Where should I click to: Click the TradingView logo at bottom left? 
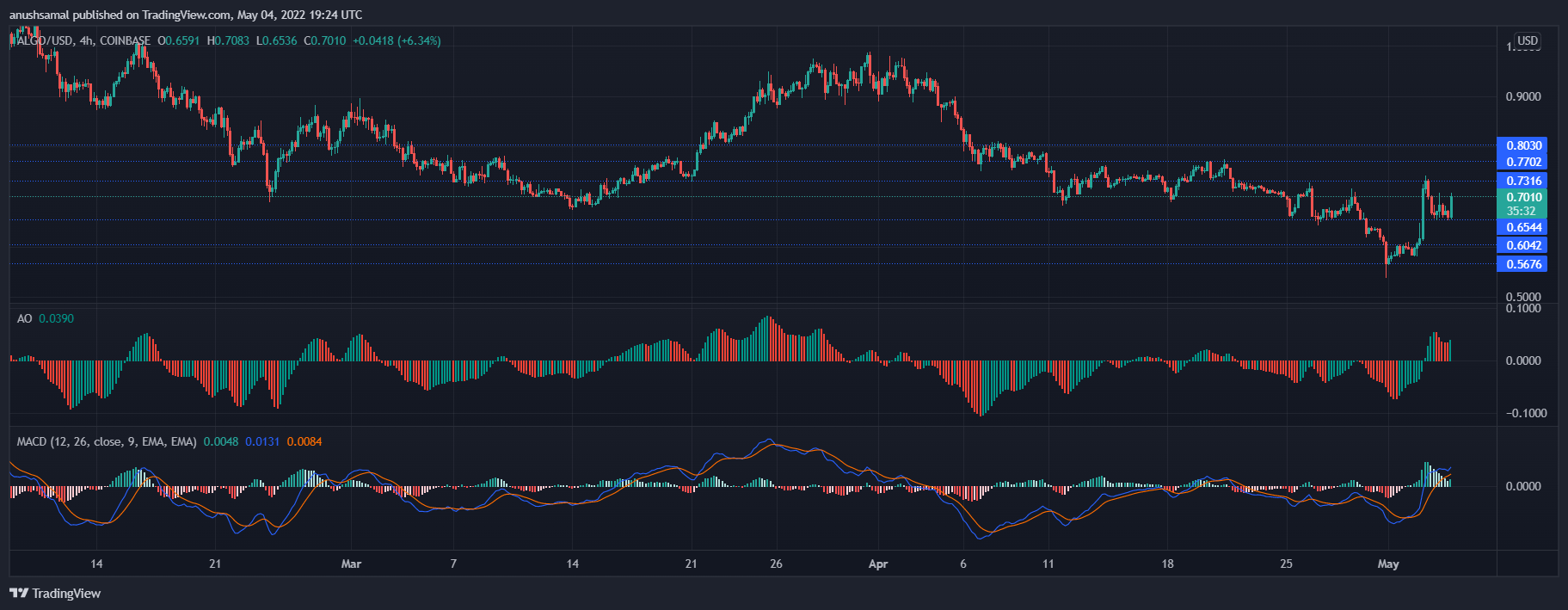[x=55, y=593]
